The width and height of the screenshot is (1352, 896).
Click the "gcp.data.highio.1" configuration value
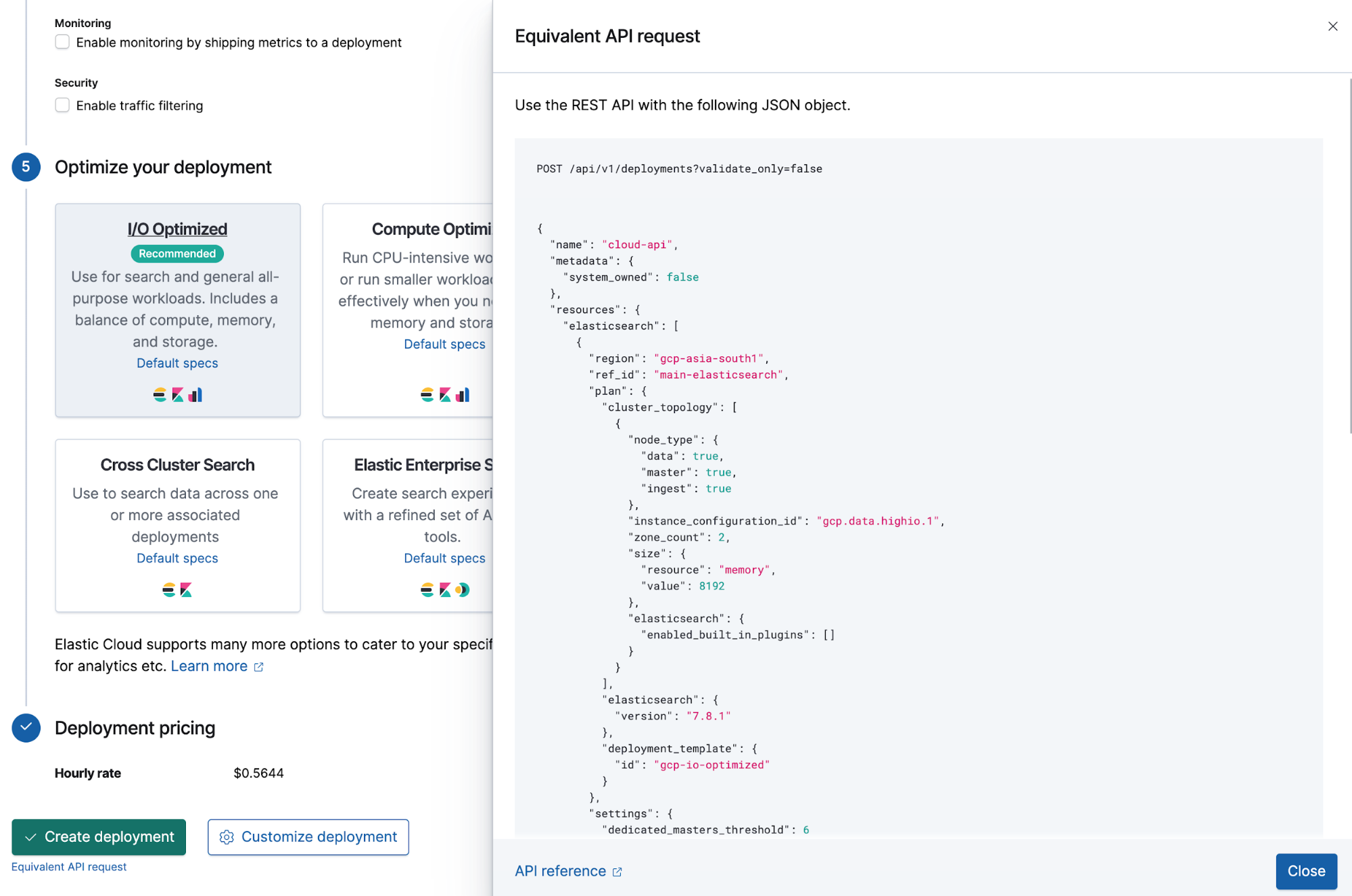(x=878, y=521)
